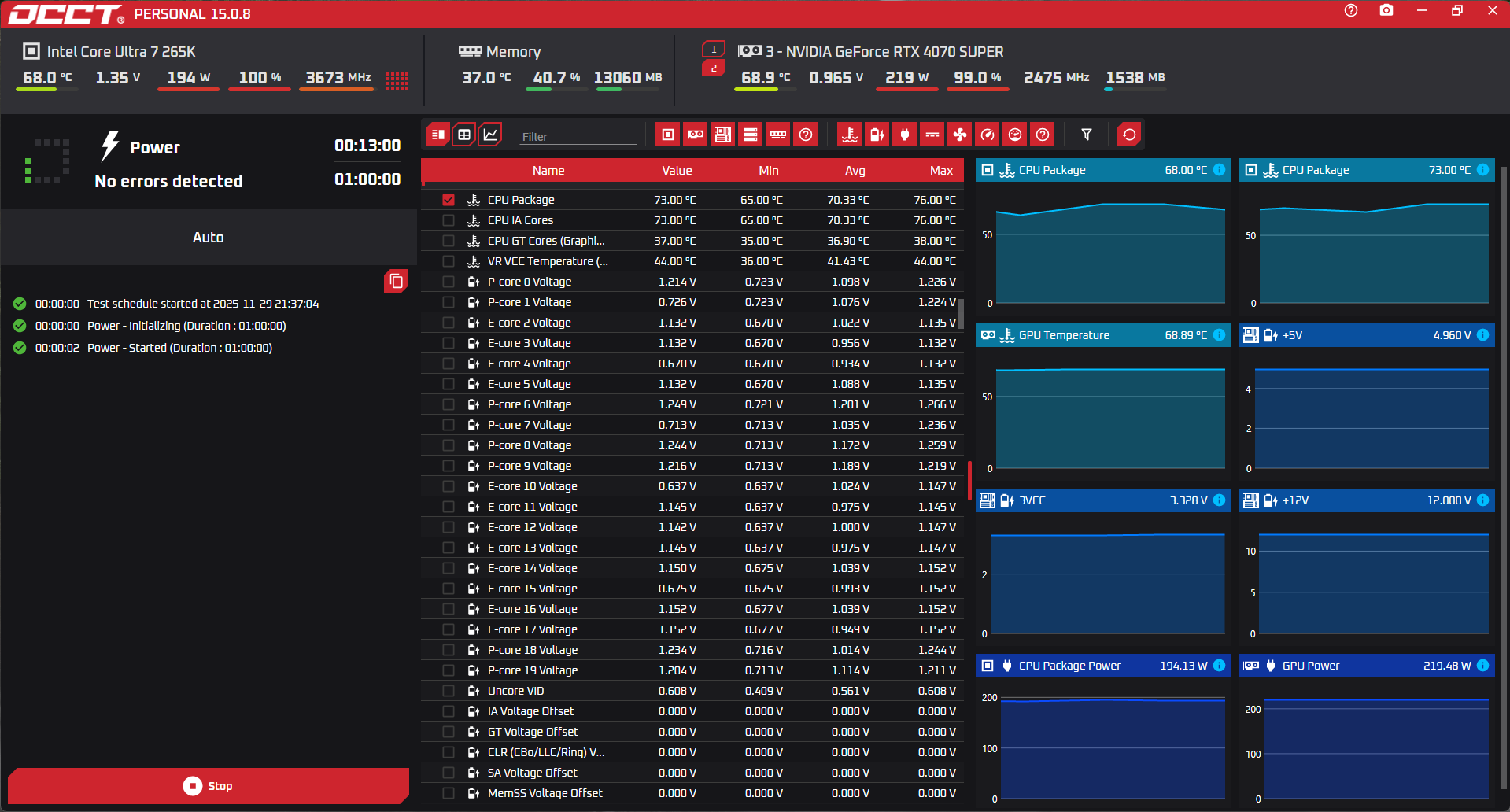This screenshot has width=1510, height=812.
Task: Toggle the temperature sensor type filter
Action: (849, 135)
